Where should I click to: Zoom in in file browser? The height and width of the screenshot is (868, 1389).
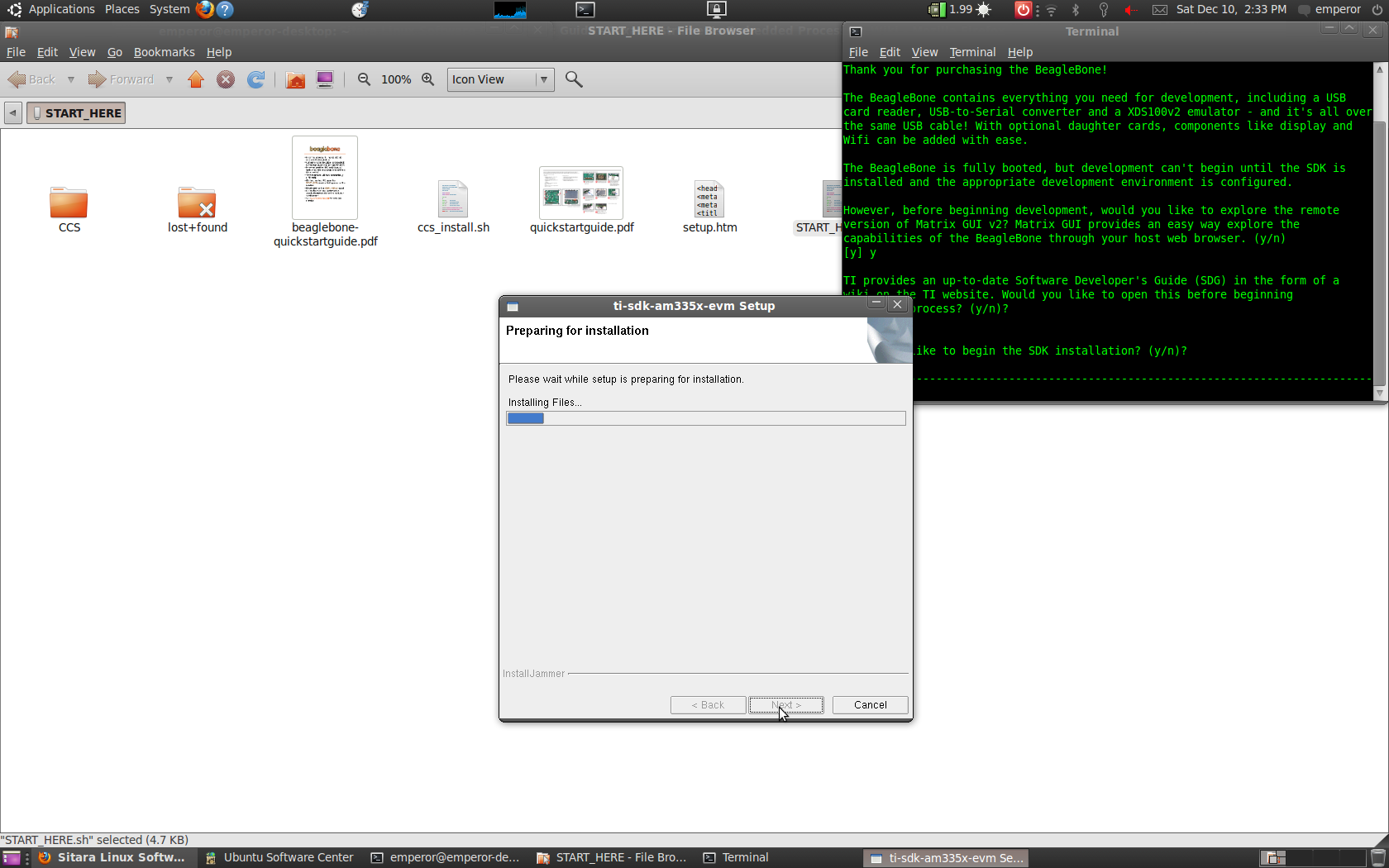point(427,79)
